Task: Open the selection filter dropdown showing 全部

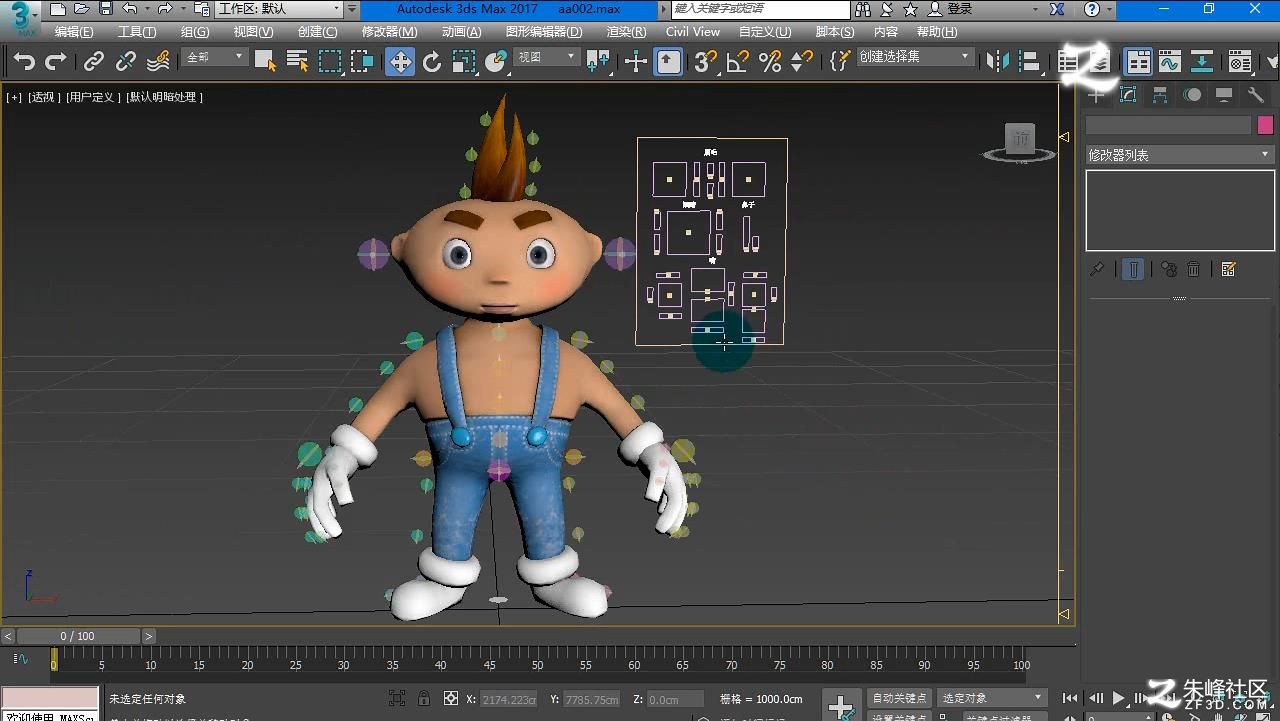Action: 215,58
